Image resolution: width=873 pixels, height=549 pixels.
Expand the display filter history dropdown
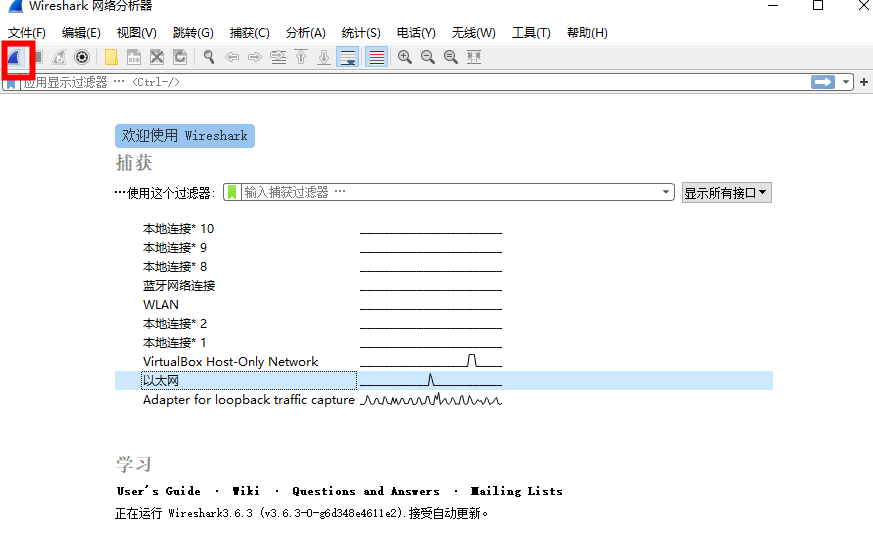click(x=846, y=82)
